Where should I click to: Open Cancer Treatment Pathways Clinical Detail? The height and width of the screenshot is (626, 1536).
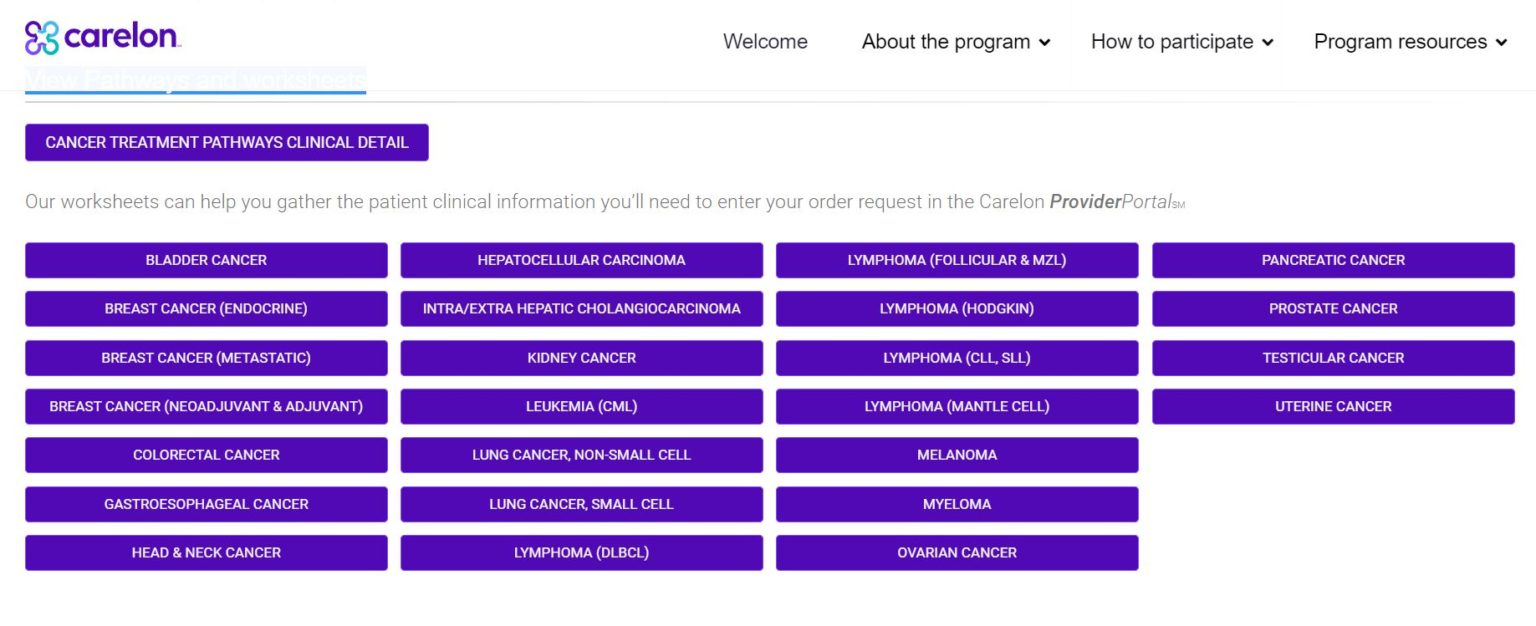(x=227, y=142)
